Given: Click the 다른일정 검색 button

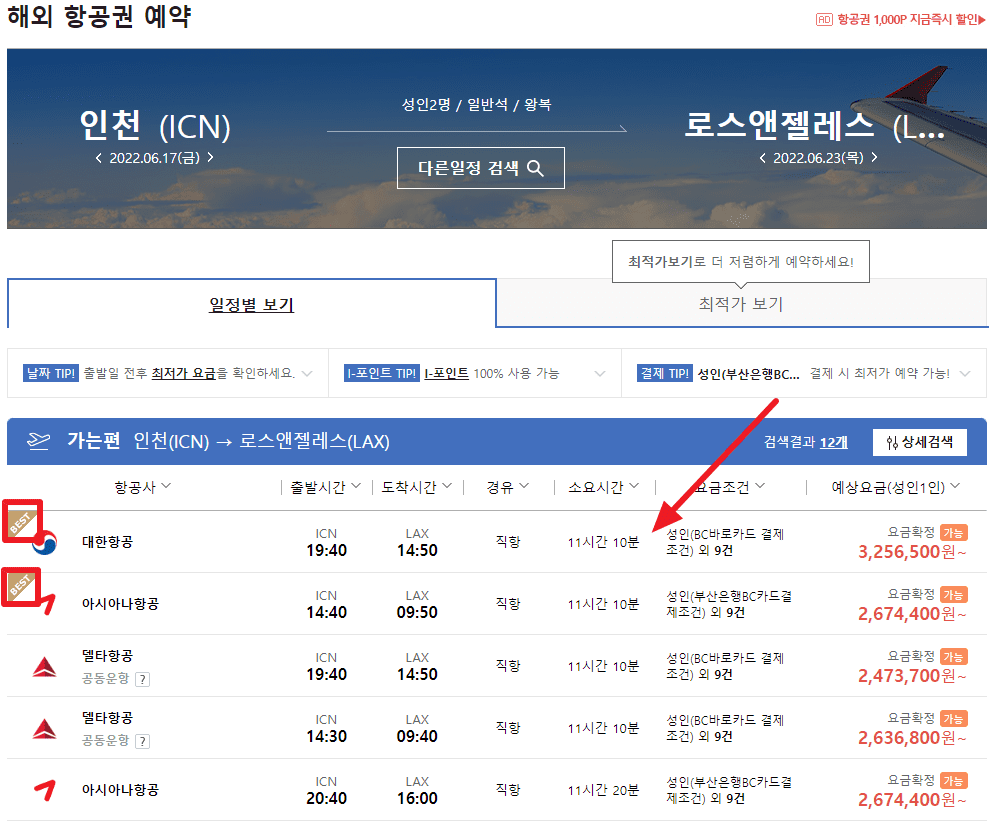Looking at the screenshot, I should point(481,168).
